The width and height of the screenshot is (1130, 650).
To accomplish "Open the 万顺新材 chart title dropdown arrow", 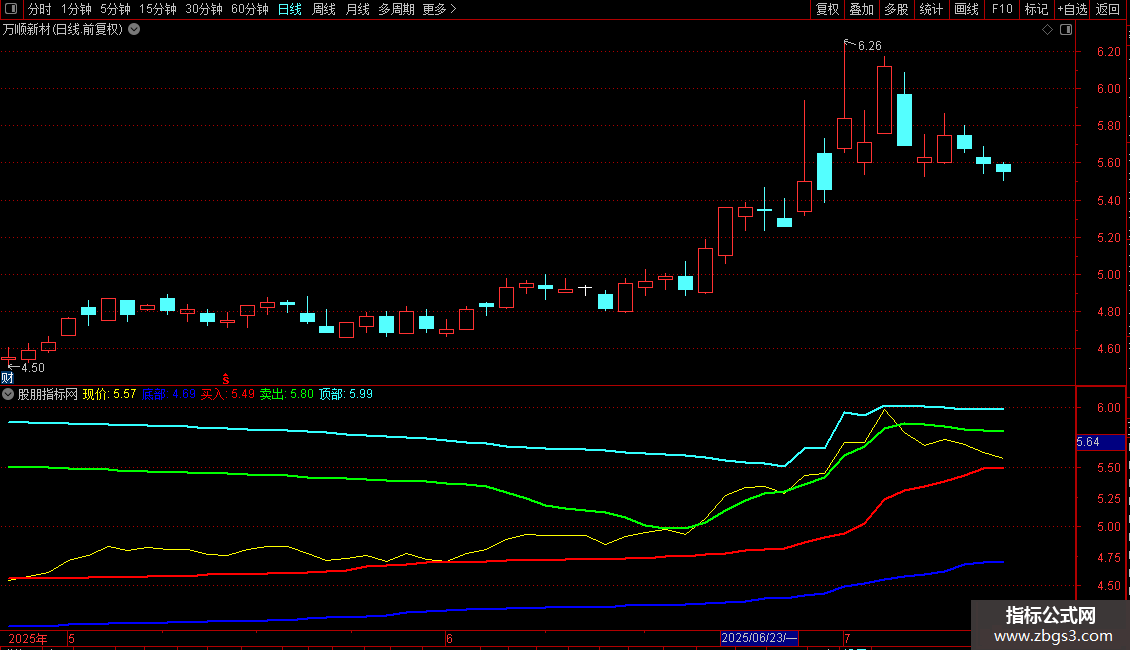I will [x=134, y=30].
